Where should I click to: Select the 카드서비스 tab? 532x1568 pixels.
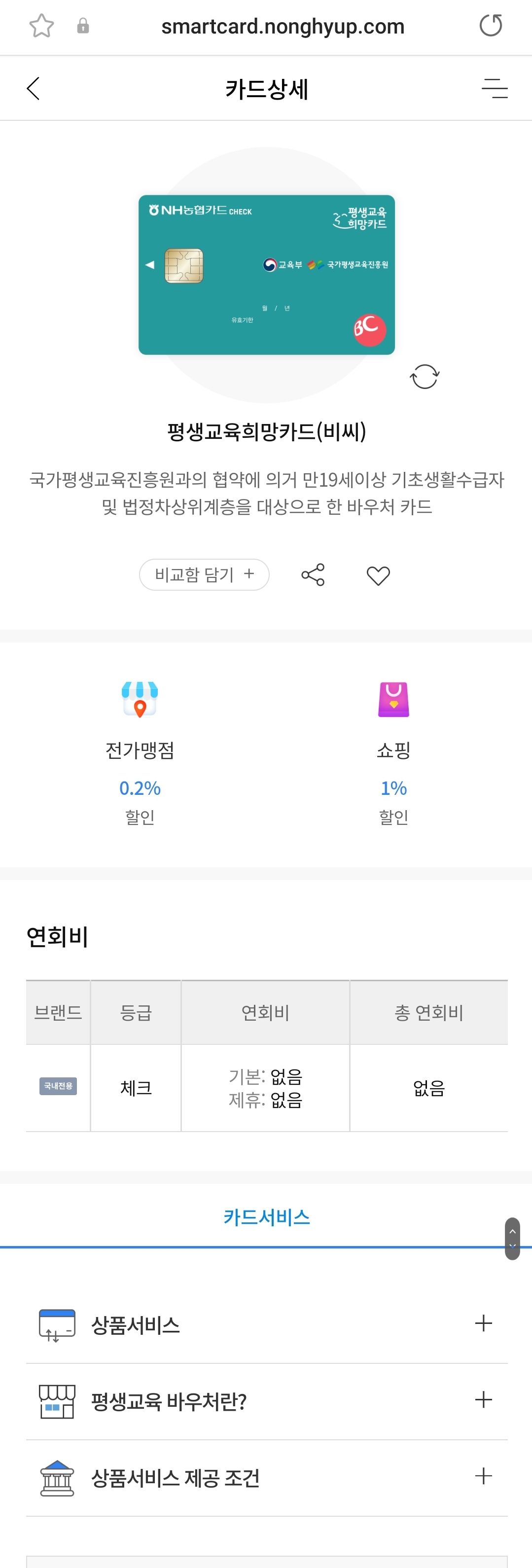coord(266,1217)
